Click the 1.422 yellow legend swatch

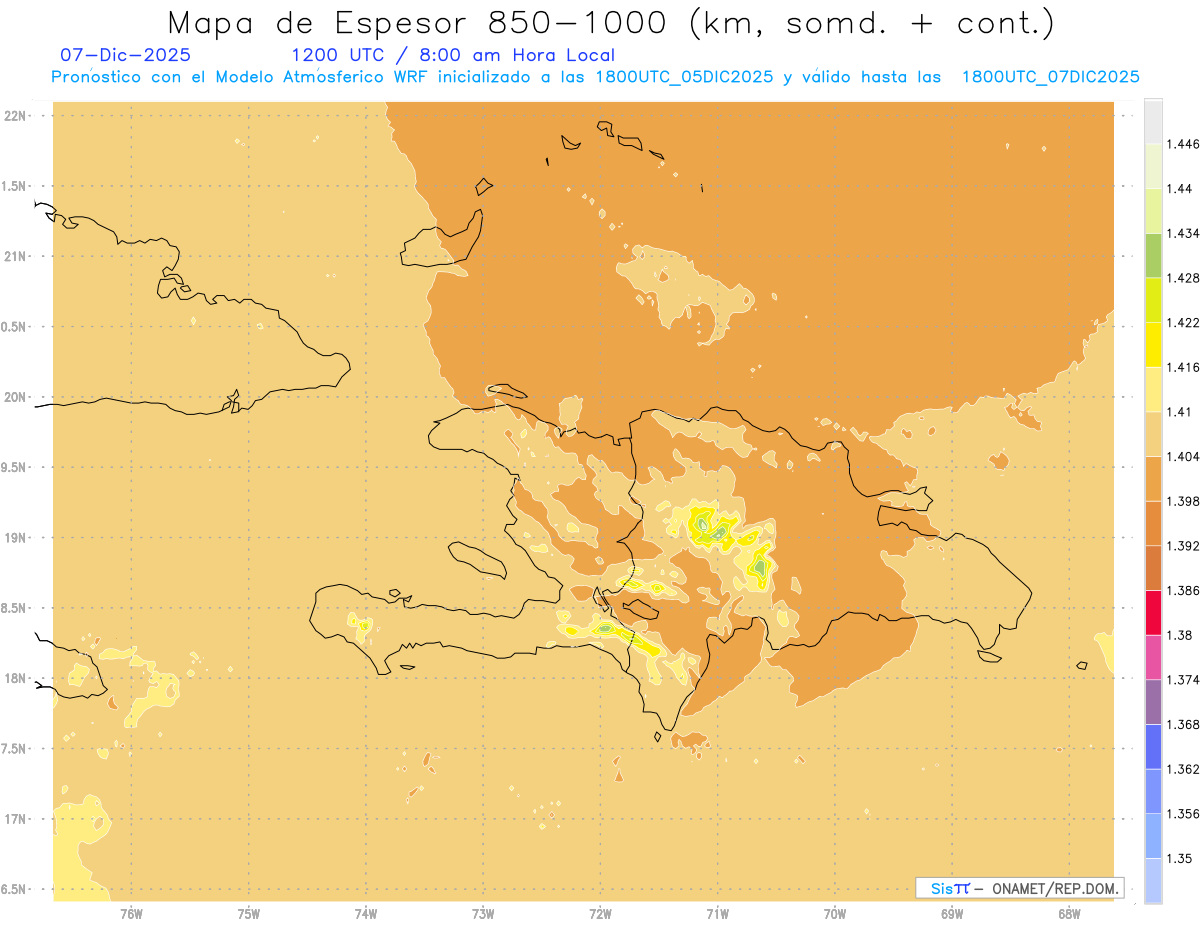pyautogui.click(x=1153, y=299)
